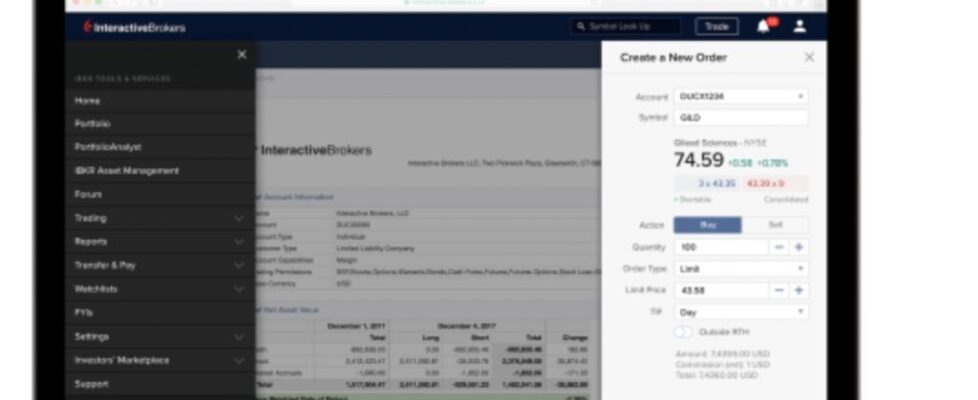Image resolution: width=978 pixels, height=400 pixels.
Task: Select the Sell action
Action: (775, 225)
